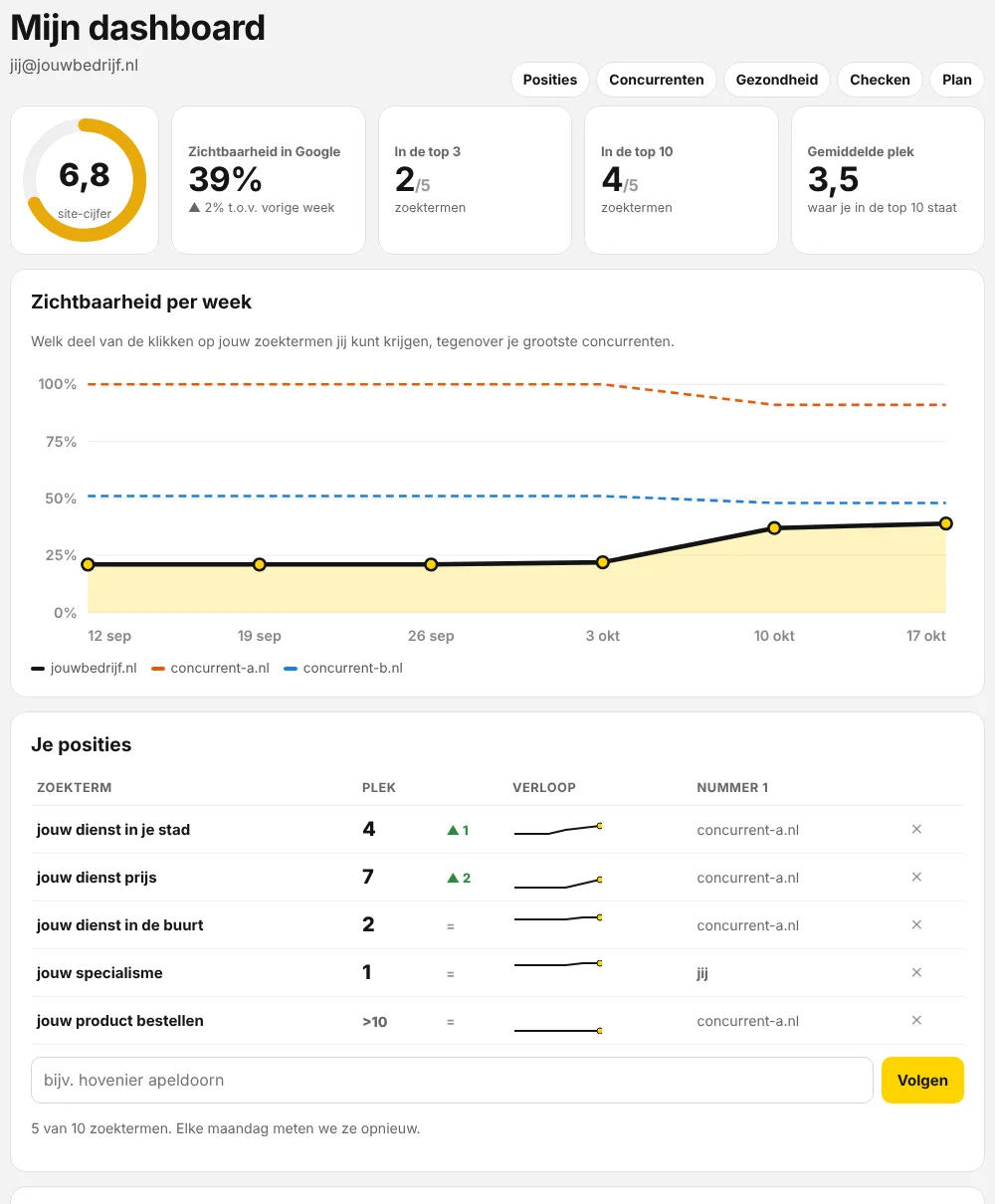Click the 'Je posities' heading

[x=82, y=745]
